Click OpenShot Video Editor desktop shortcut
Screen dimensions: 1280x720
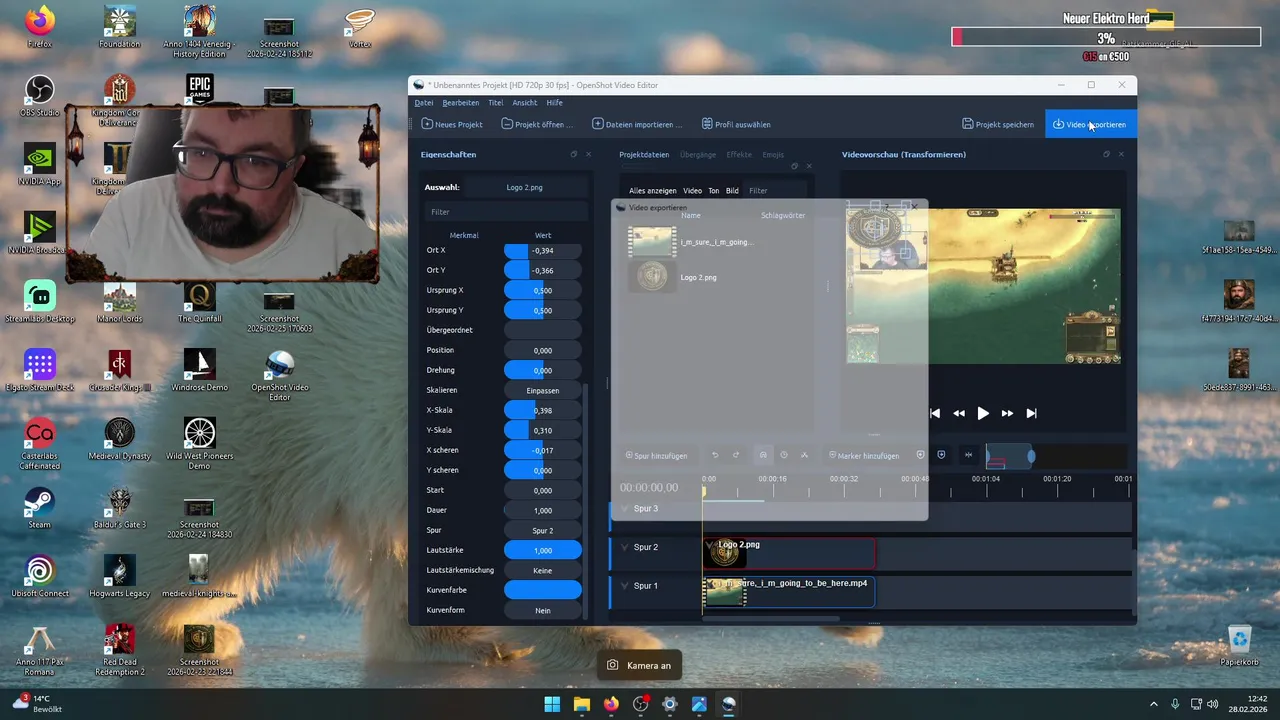pyautogui.click(x=280, y=376)
